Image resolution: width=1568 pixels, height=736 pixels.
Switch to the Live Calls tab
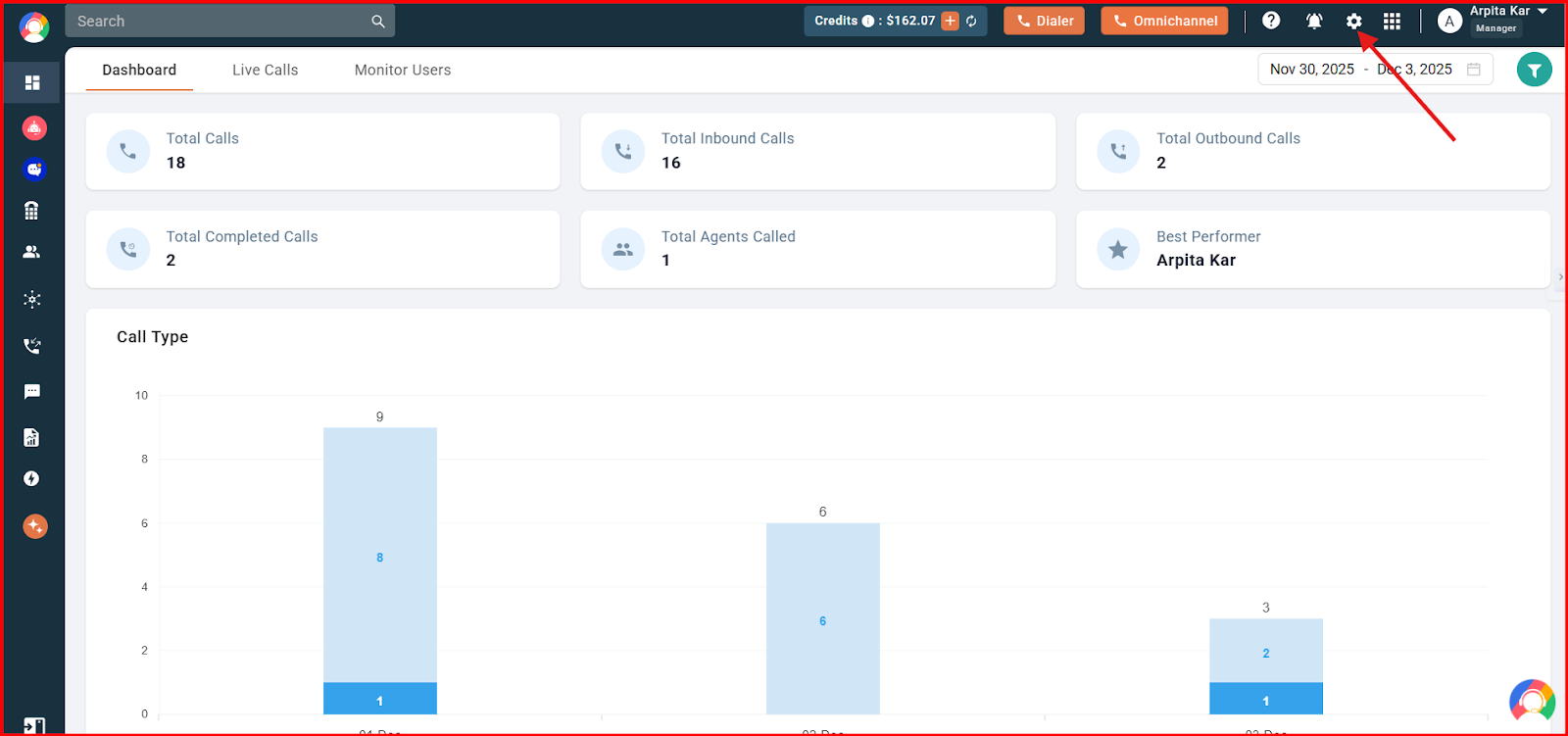(x=265, y=70)
